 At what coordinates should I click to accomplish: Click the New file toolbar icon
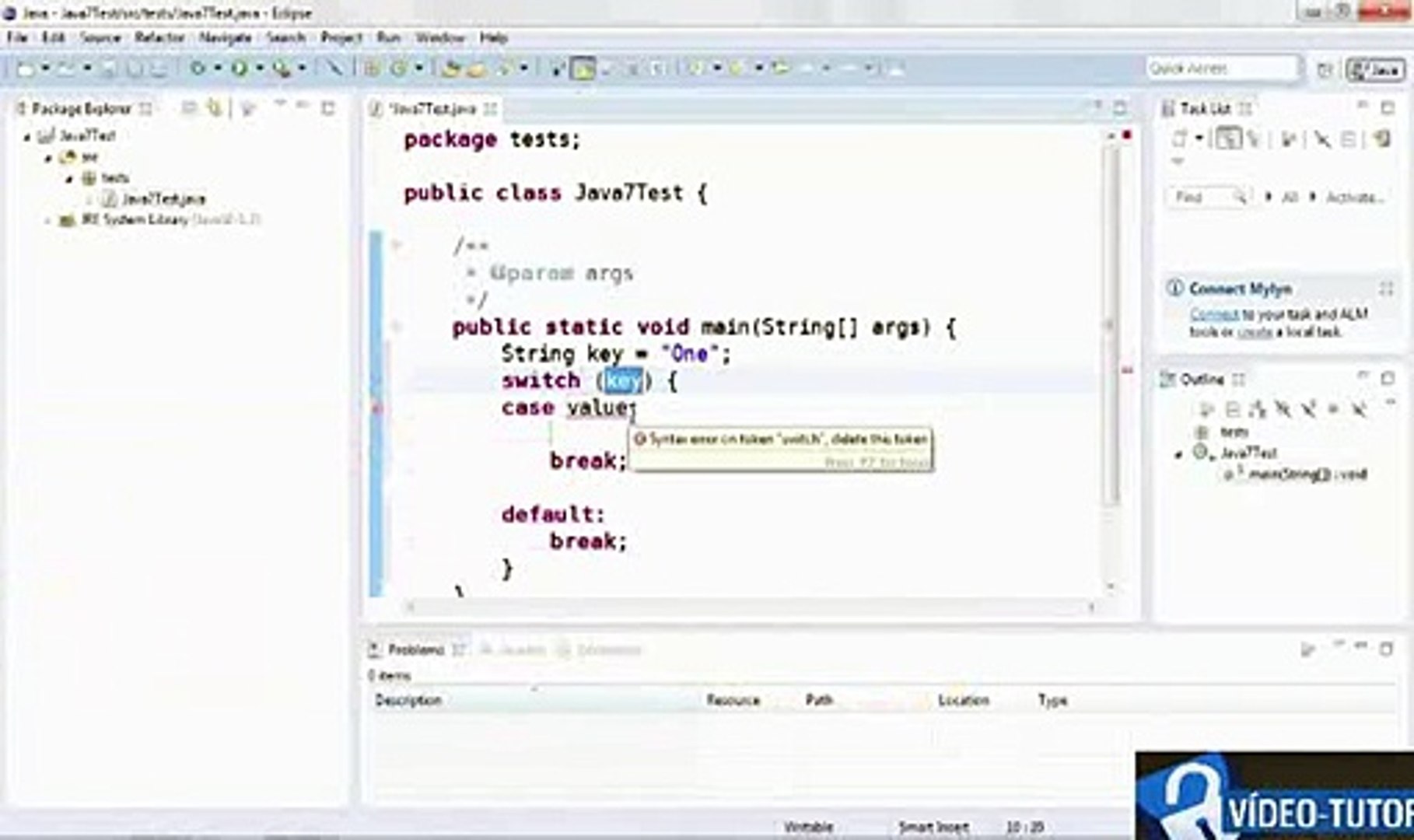25,69
